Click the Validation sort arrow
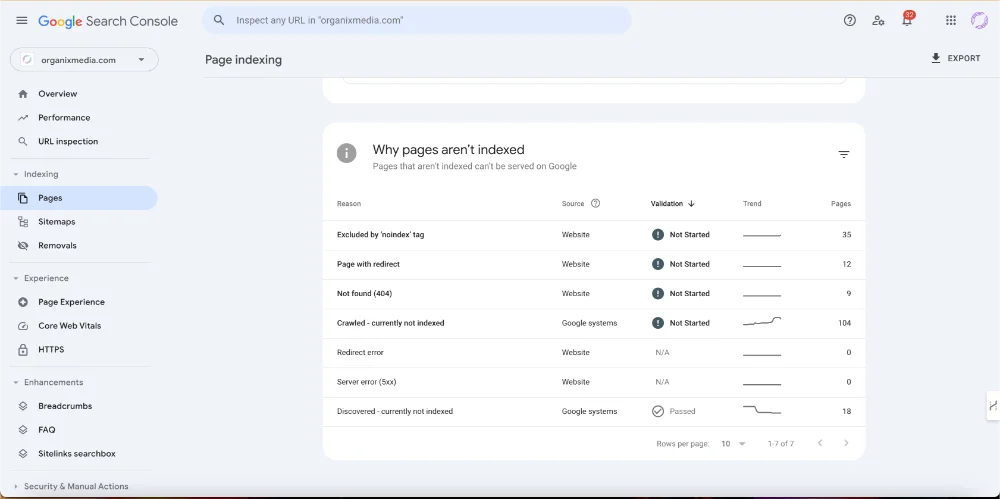Image resolution: width=1000 pixels, height=499 pixels. pos(691,204)
